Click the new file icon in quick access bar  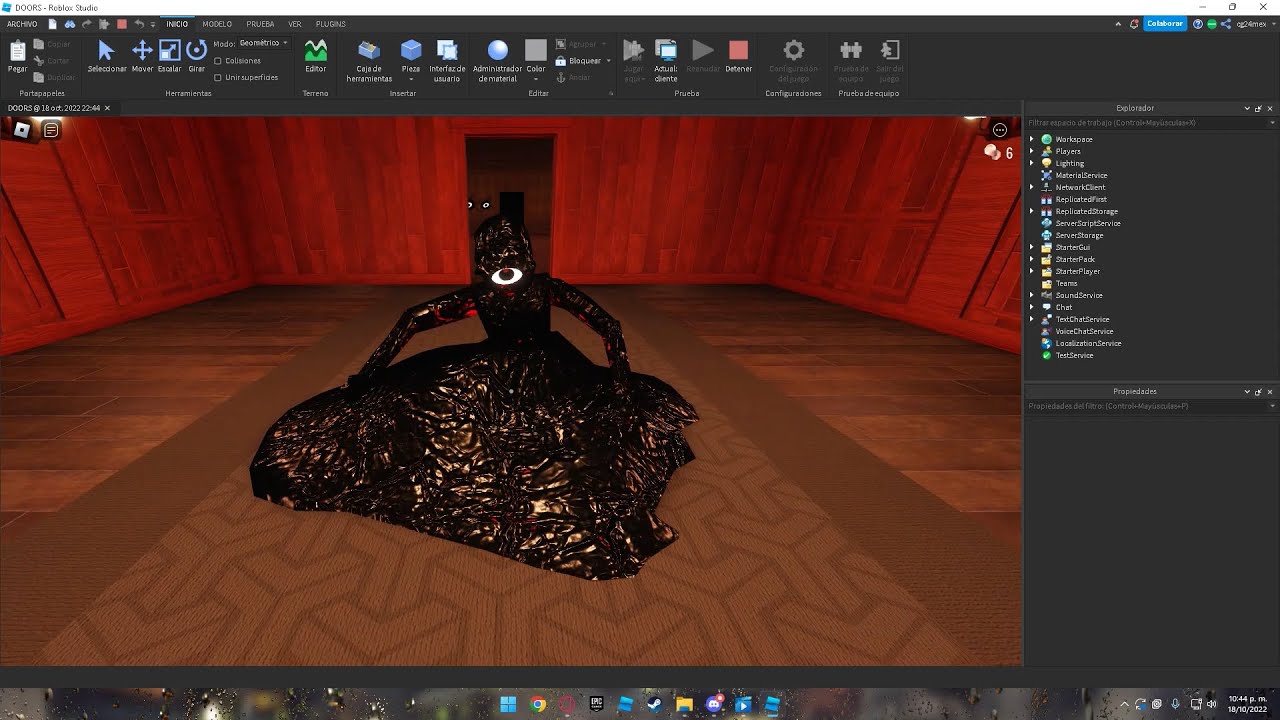(52, 23)
